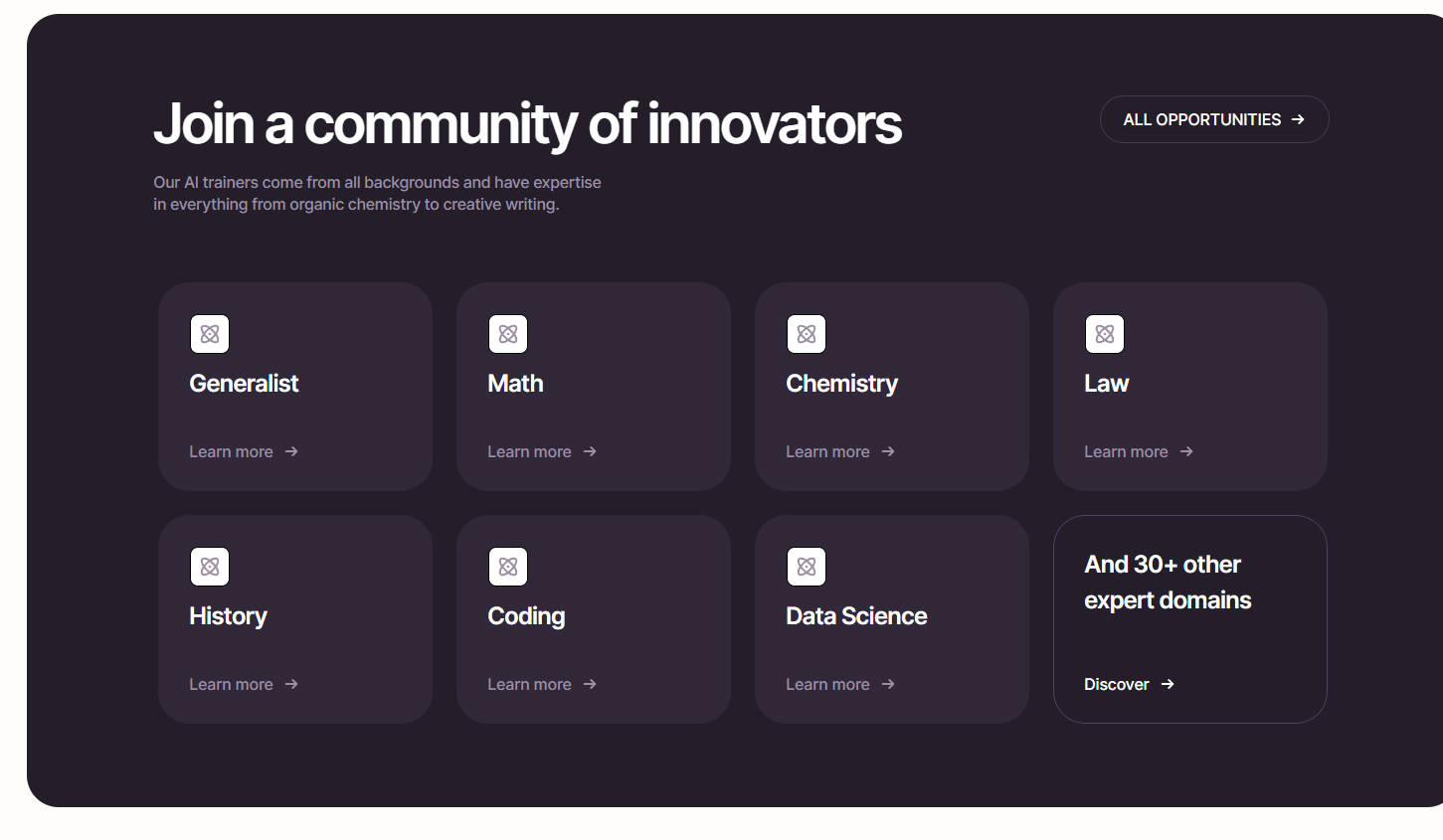Click arrow icon in All Opportunities button
1443x840 pixels.
coord(1298,119)
